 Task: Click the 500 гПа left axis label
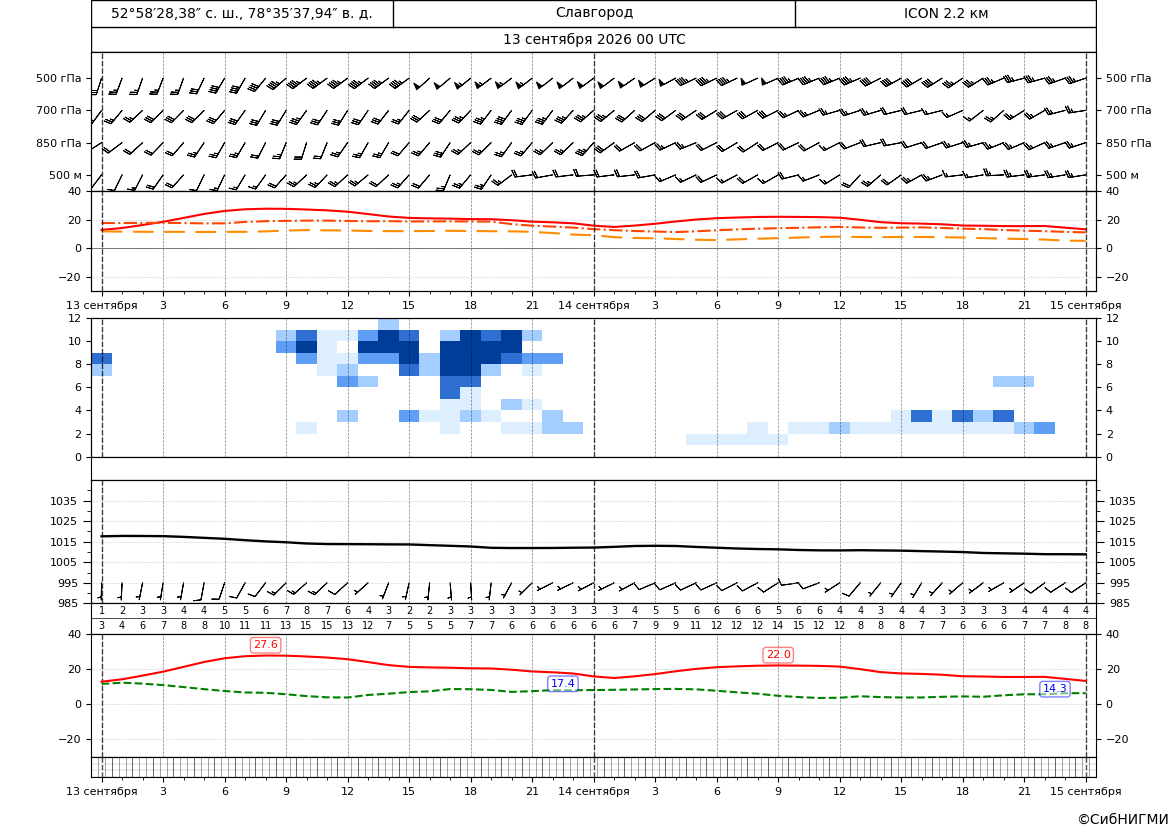59,78
